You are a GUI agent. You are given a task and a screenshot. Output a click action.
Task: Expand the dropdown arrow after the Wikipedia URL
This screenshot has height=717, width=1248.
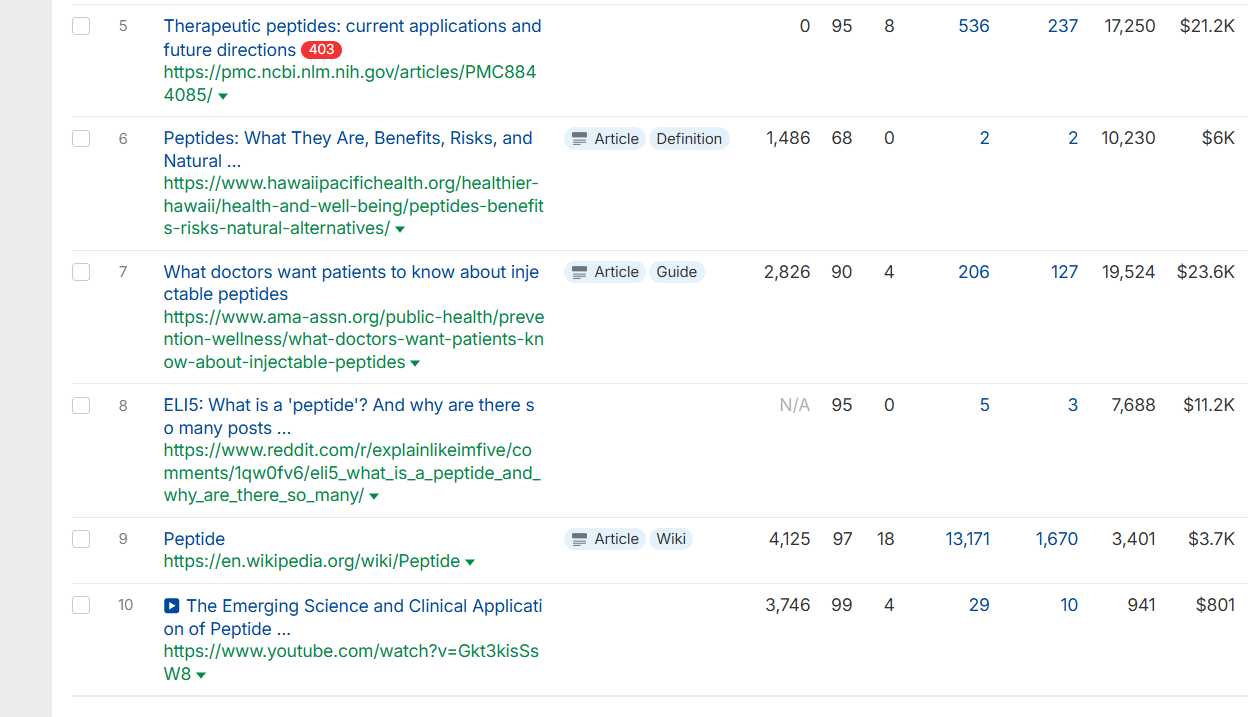pyautogui.click(x=470, y=562)
